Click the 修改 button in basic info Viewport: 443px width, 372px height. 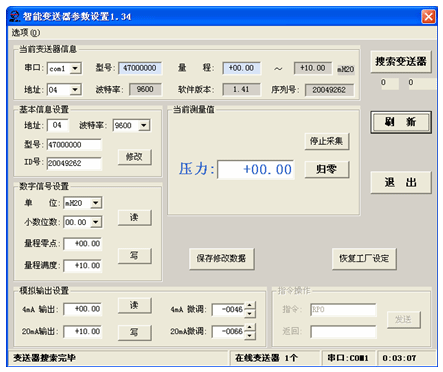(135, 157)
